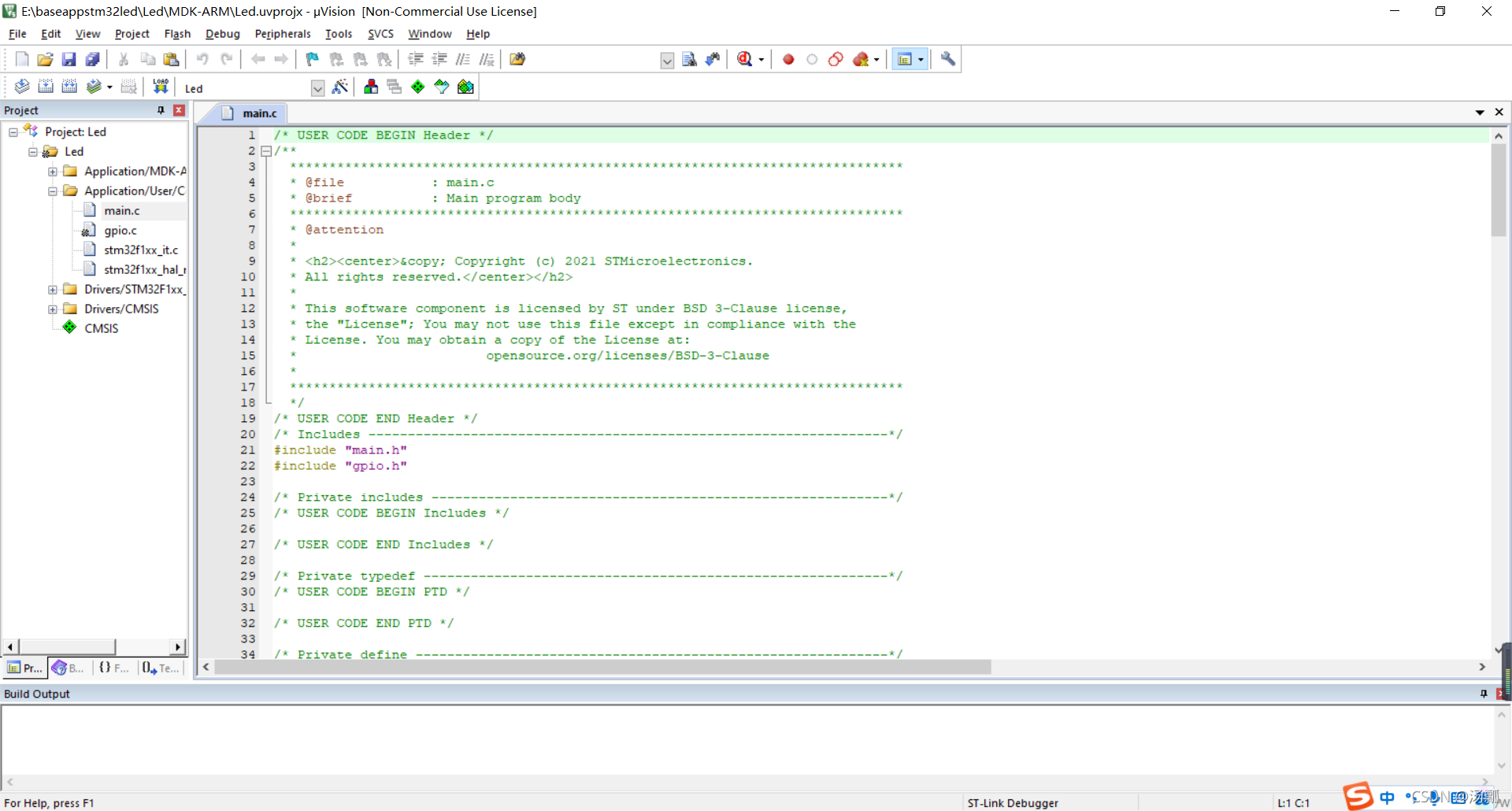Image resolution: width=1512 pixels, height=811 pixels.
Task: Click the Open file folder icon
Action: click(46, 59)
